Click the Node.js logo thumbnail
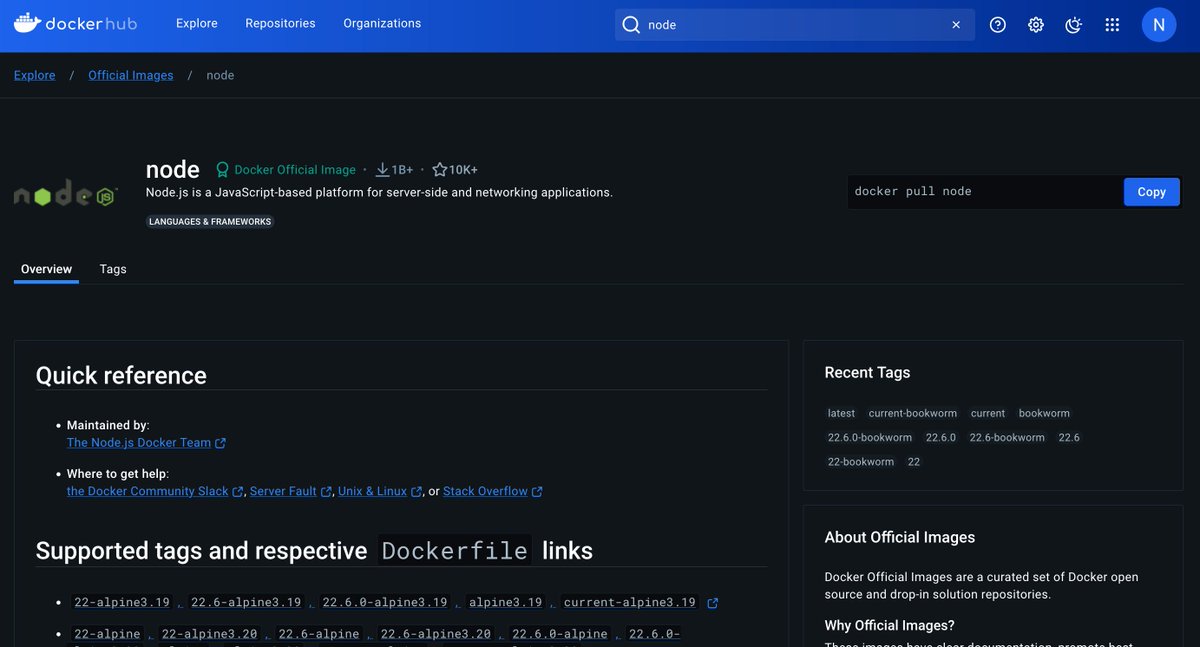1200x647 pixels. point(66,194)
